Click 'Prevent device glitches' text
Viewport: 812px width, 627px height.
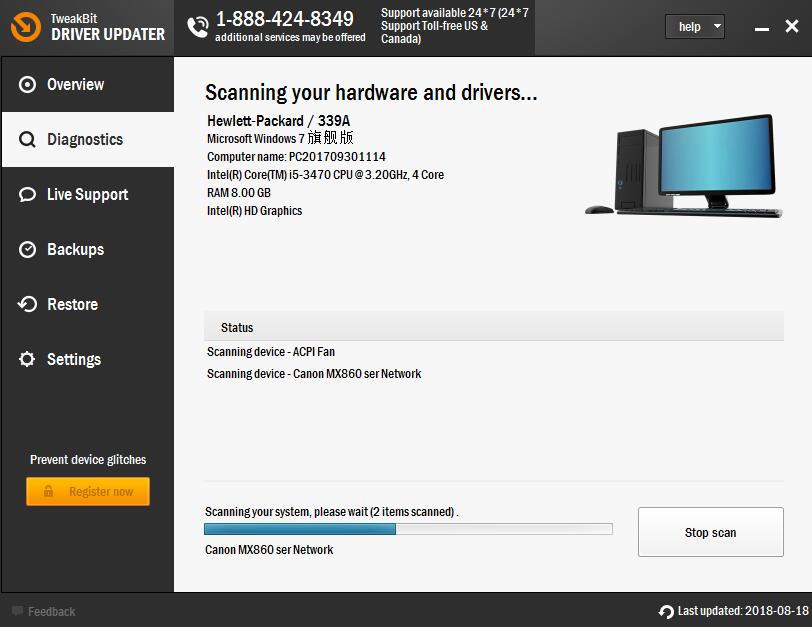(x=88, y=460)
